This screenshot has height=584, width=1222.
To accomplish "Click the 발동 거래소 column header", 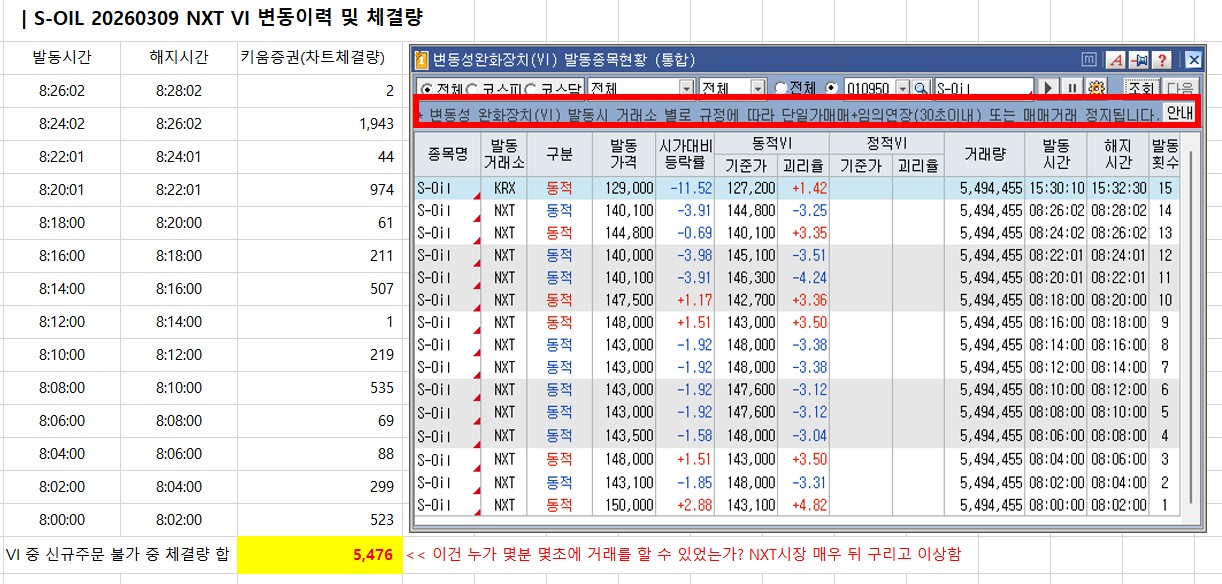I will [x=504, y=153].
